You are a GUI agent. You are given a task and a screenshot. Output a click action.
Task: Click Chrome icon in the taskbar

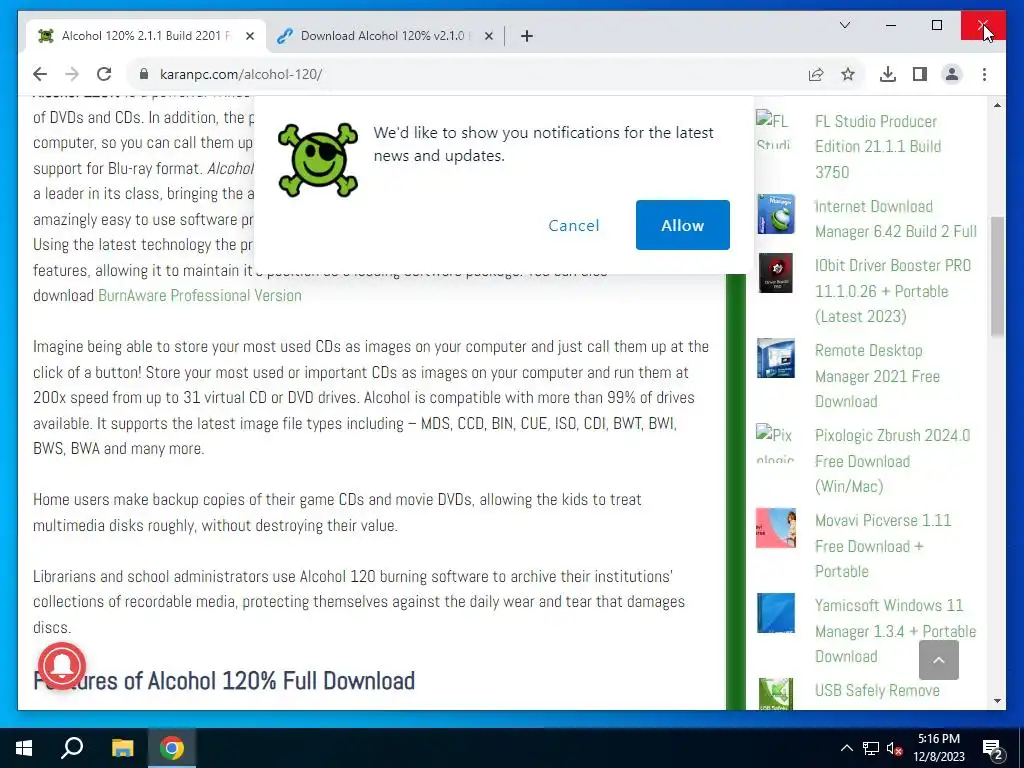(172, 748)
